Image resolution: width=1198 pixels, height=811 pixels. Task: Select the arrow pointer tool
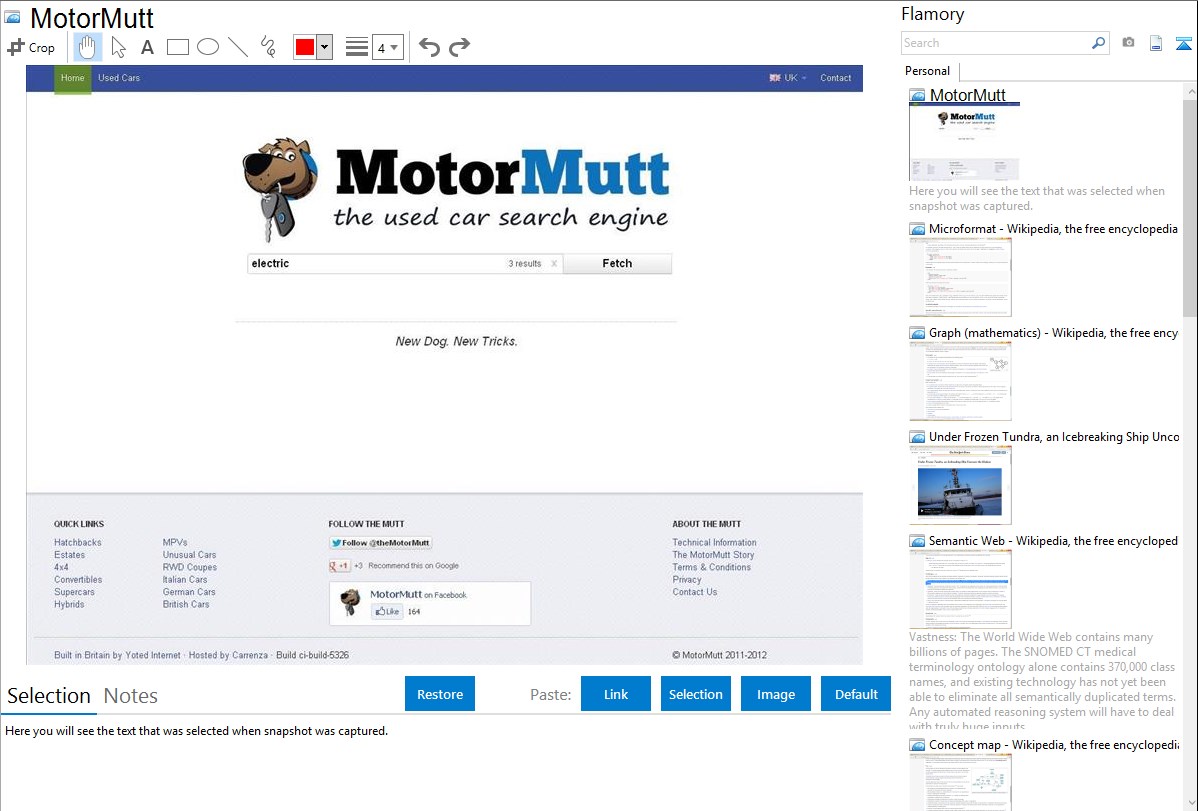[x=118, y=47]
